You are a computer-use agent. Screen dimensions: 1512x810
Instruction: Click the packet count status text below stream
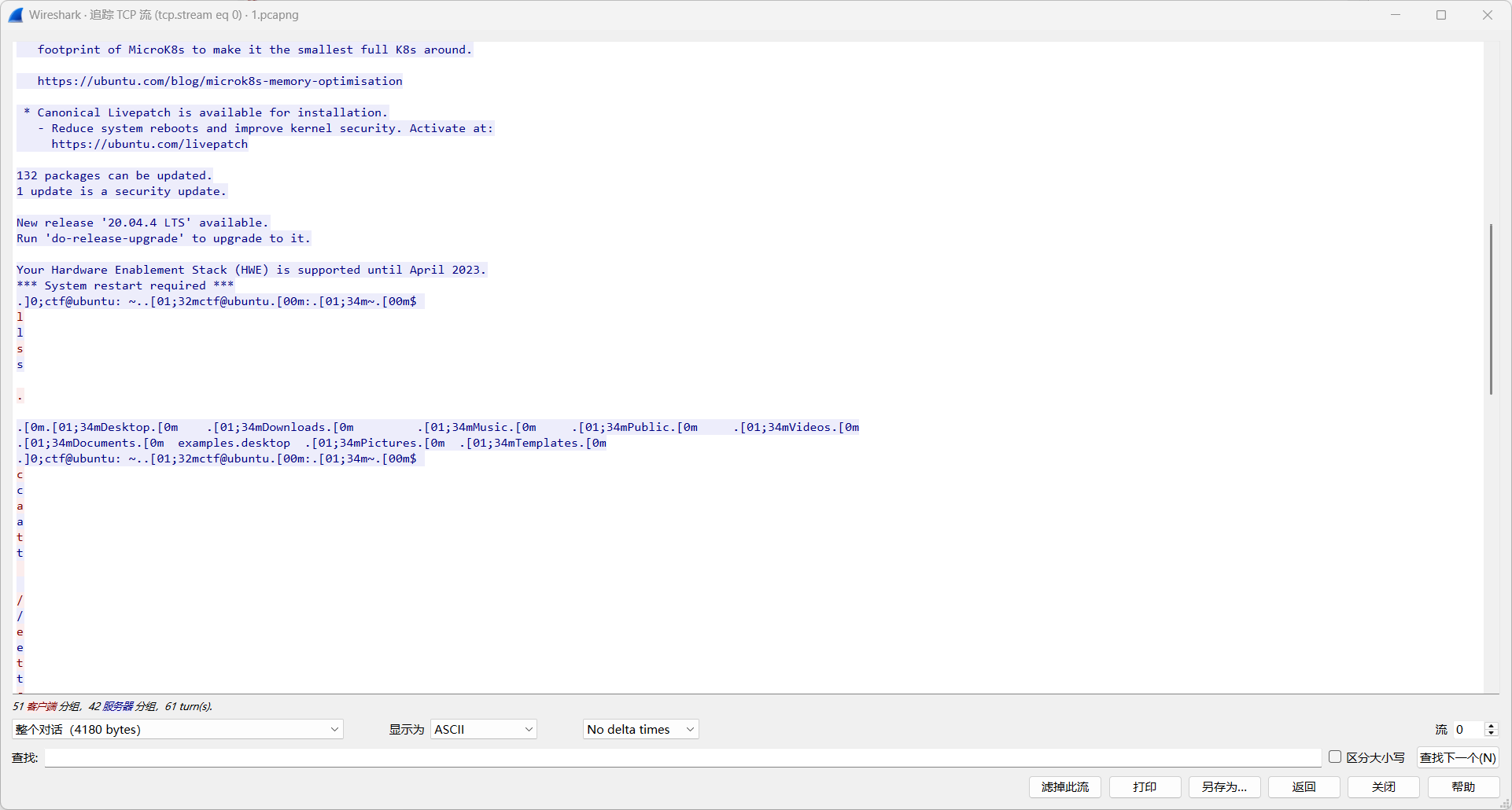click(112, 706)
